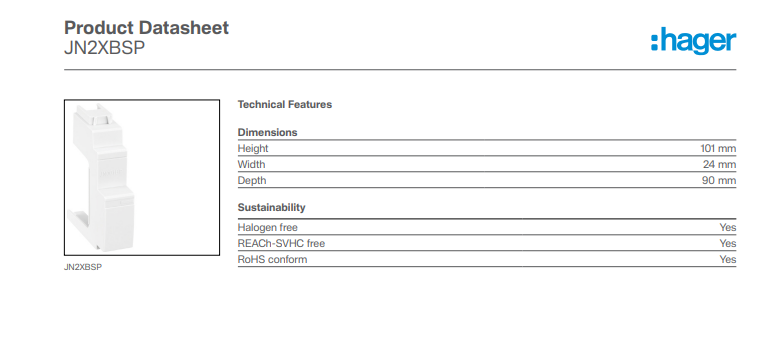766x360 pixels.
Task: Click the JN2XBSP heading under the title
Action: 105,48
